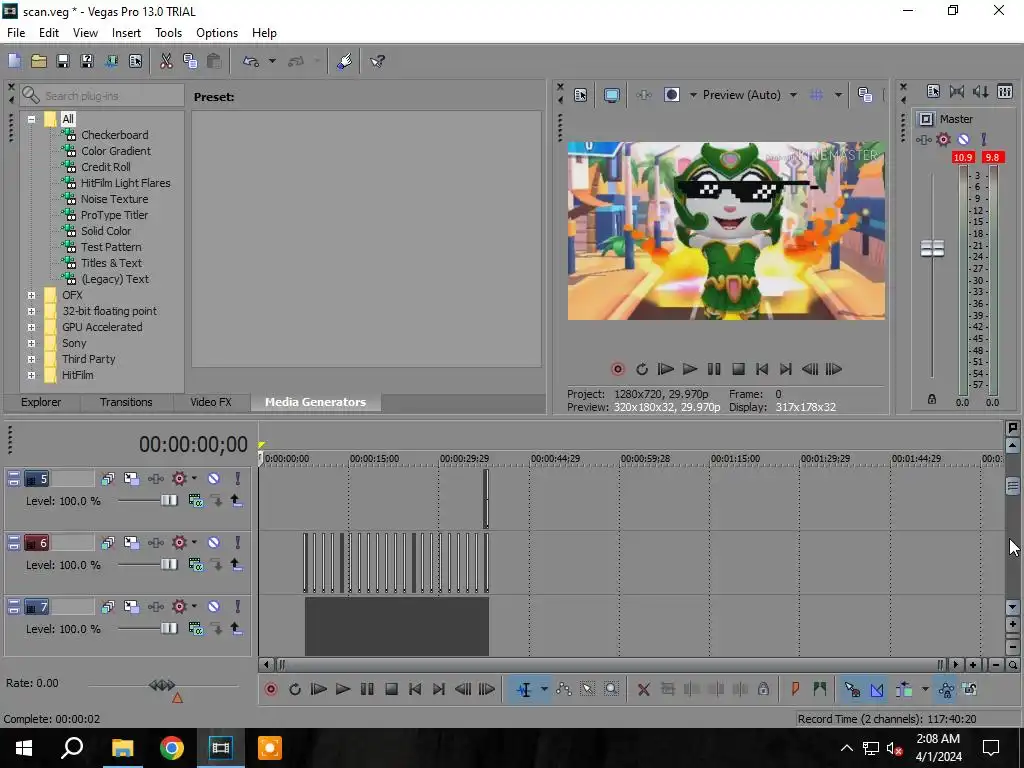This screenshot has width=1024, height=768.
Task: Mute track 5
Action: [x=214, y=479]
